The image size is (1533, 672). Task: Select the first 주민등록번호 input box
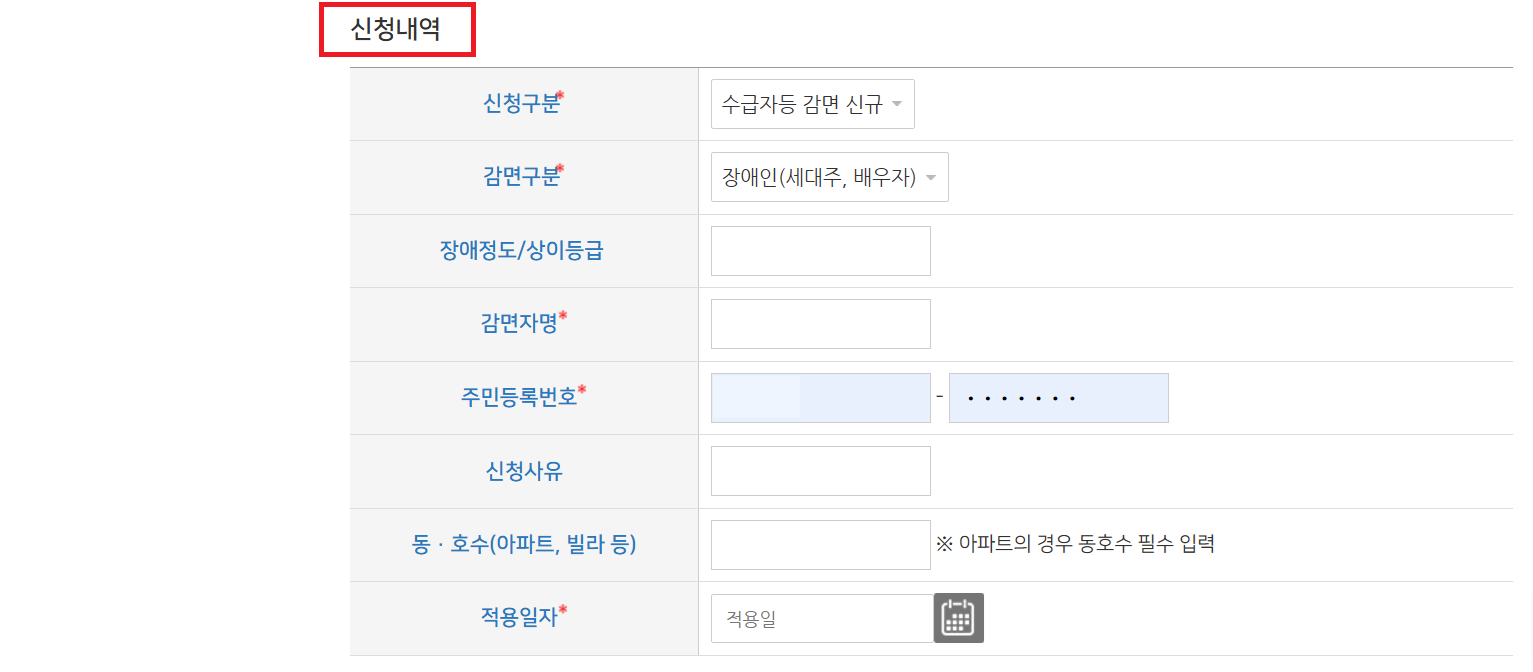coord(820,397)
